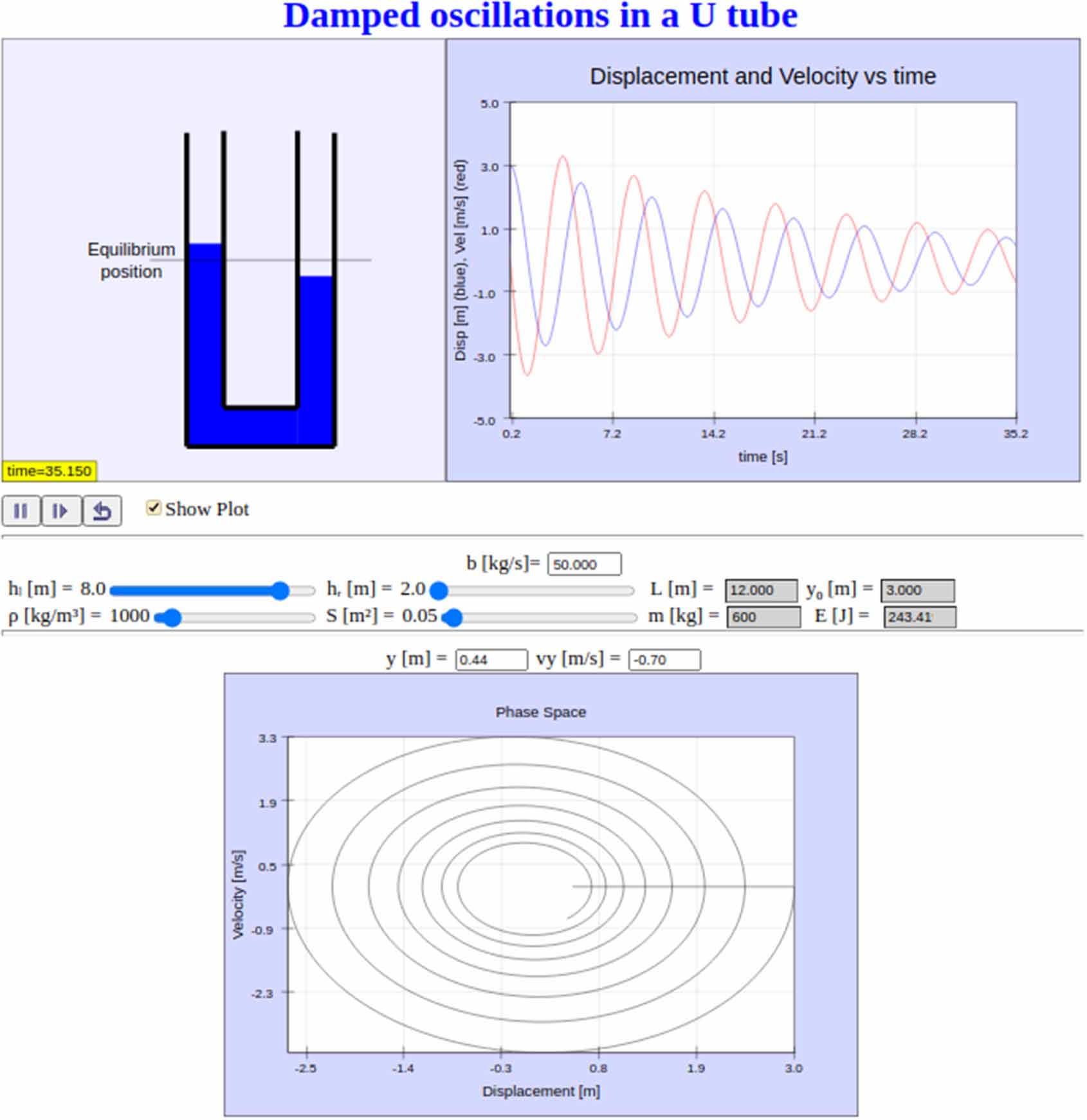Step the simulation forward one frame

pyautogui.click(x=61, y=510)
